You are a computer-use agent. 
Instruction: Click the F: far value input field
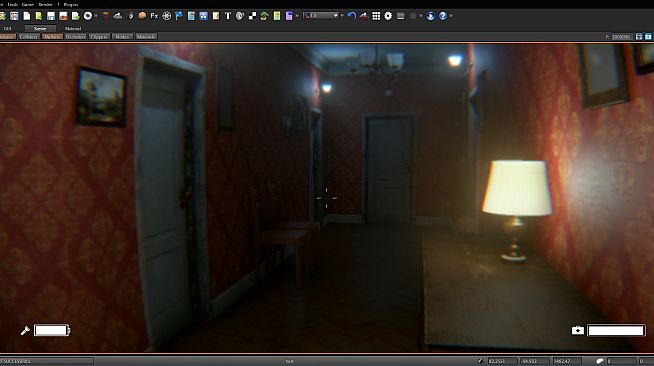pyautogui.click(x=622, y=37)
